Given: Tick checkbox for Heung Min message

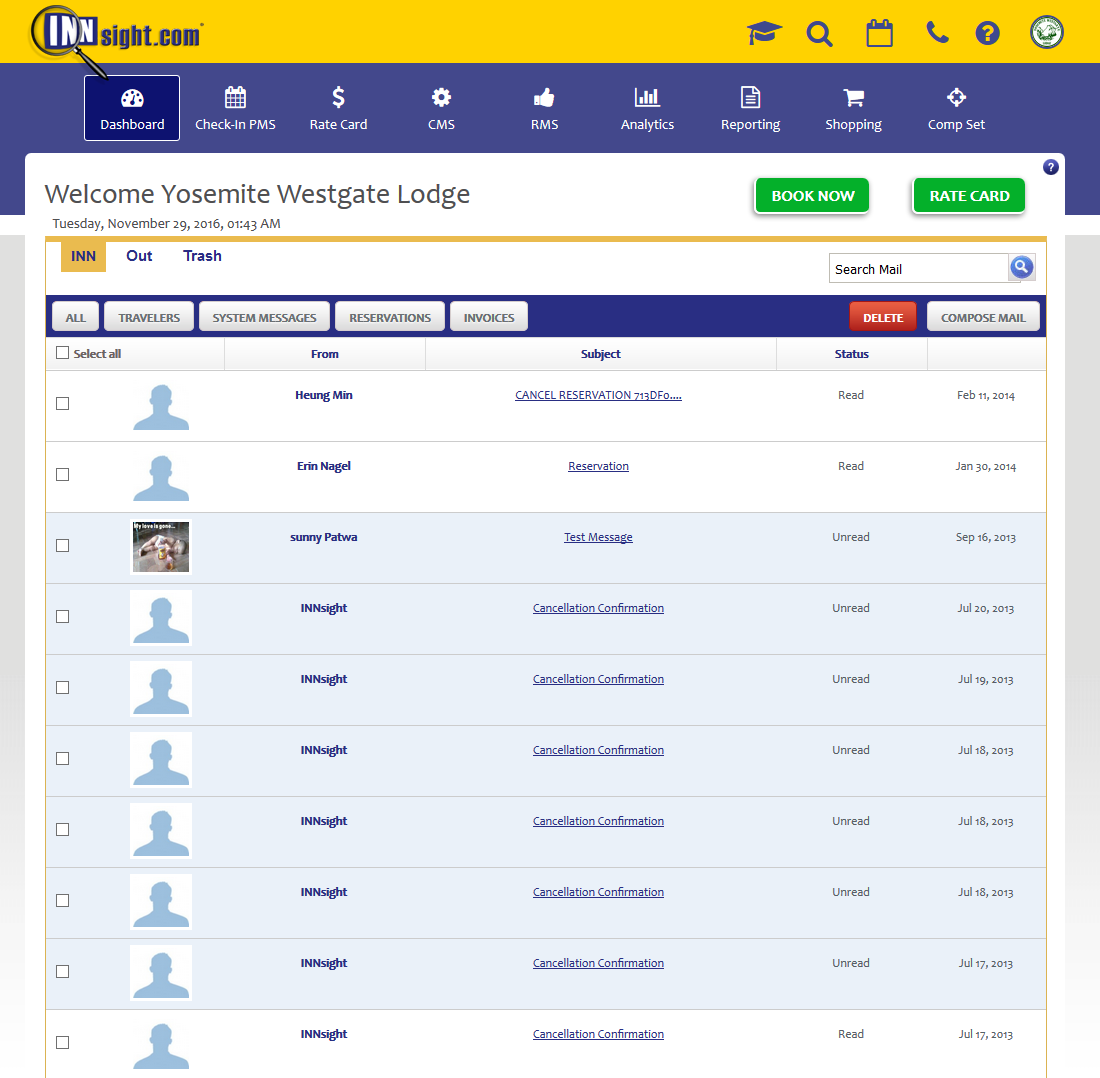Looking at the screenshot, I should [x=62, y=403].
